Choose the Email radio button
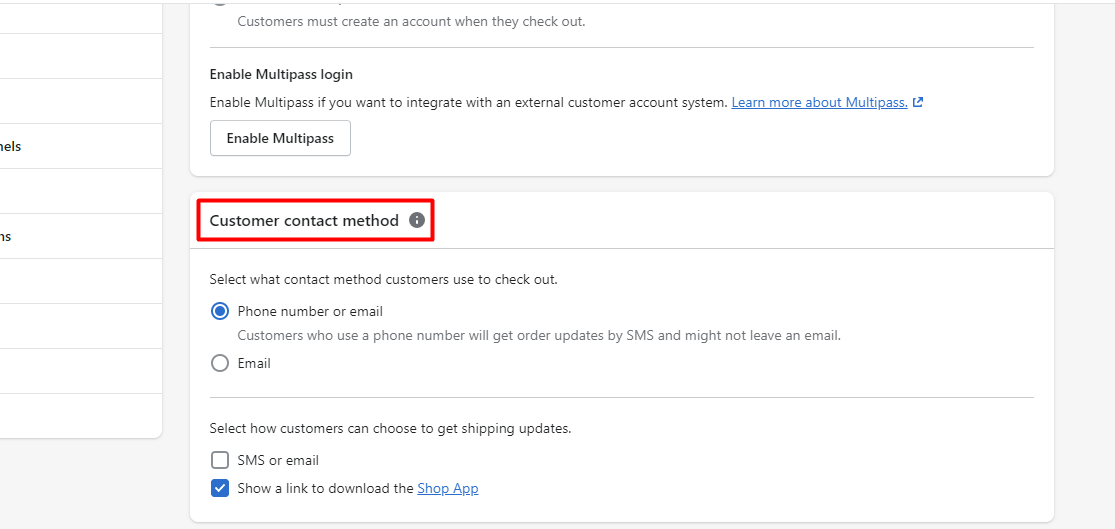 pyautogui.click(x=220, y=363)
